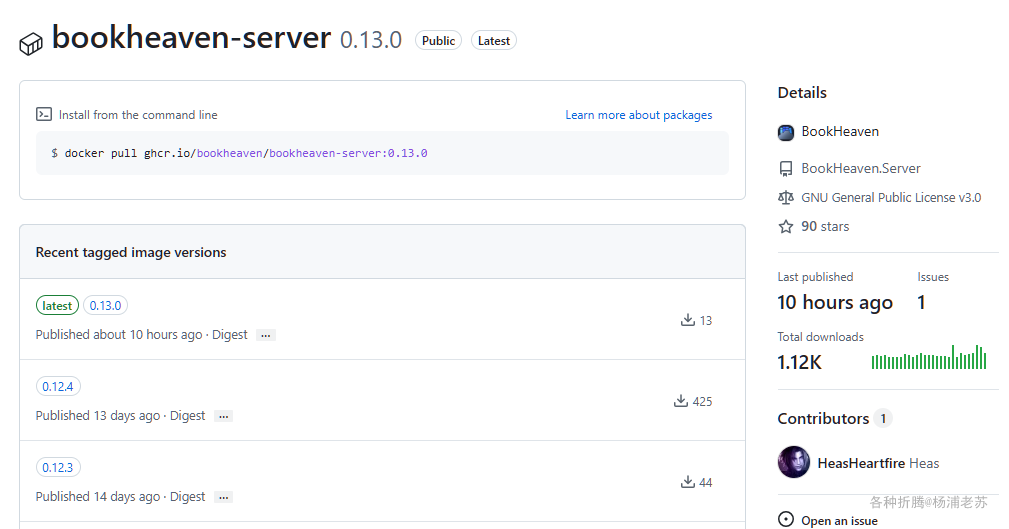
Task: Click the Public badge in header
Action: (x=438, y=41)
